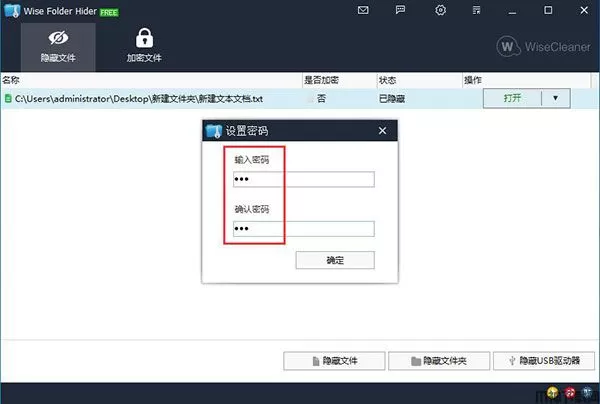Switch to the 隐藏文件 tab

click(x=58, y=47)
